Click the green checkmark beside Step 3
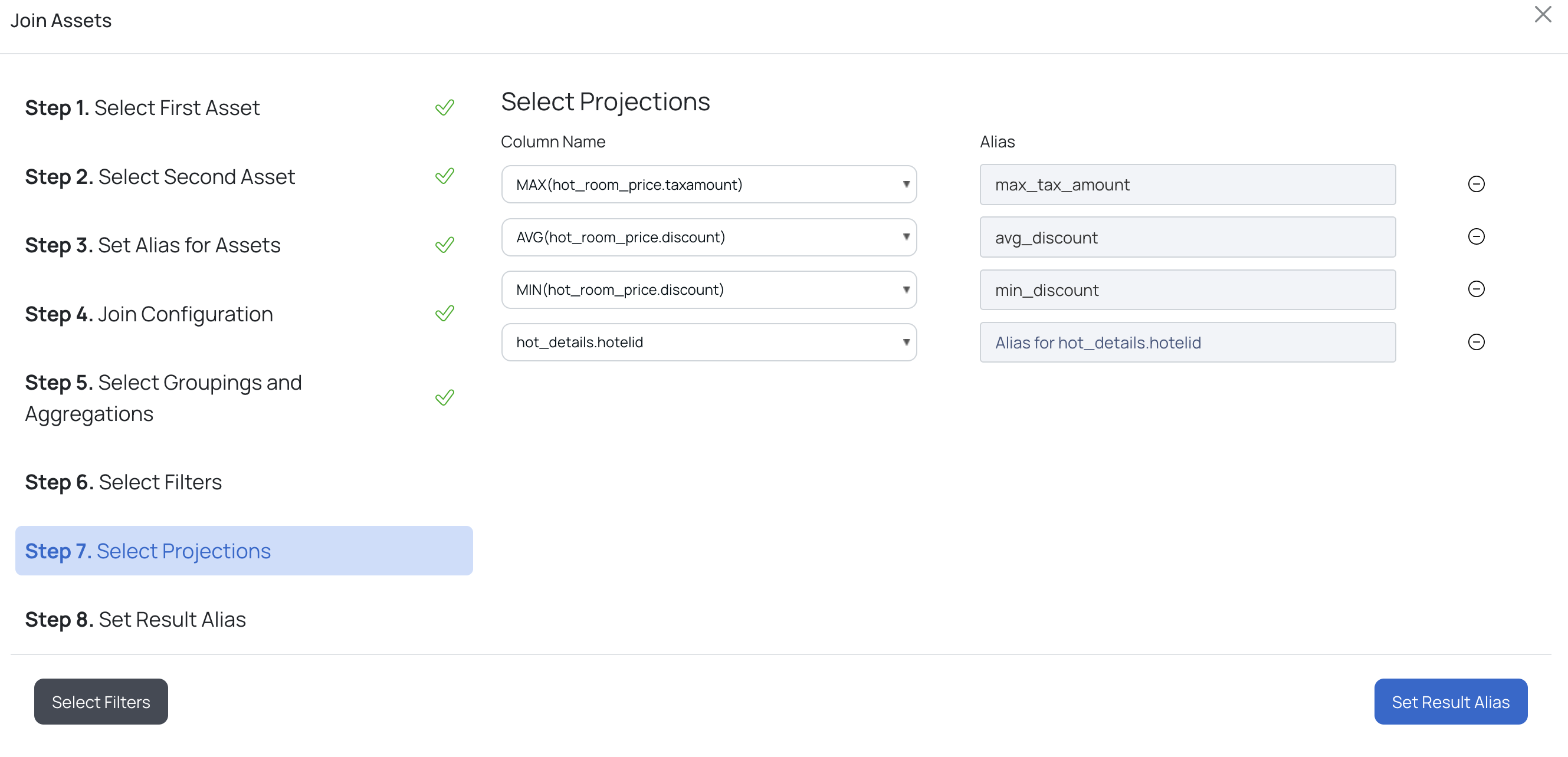This screenshot has height=757, width=1568. pyautogui.click(x=445, y=245)
